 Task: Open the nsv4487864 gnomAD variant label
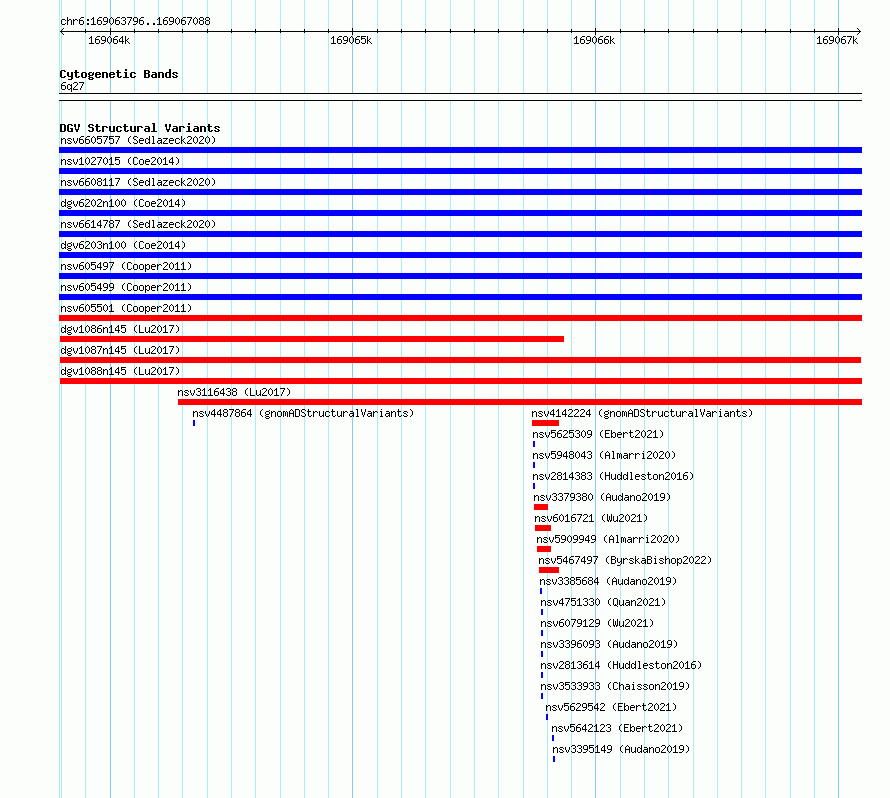tap(303, 413)
